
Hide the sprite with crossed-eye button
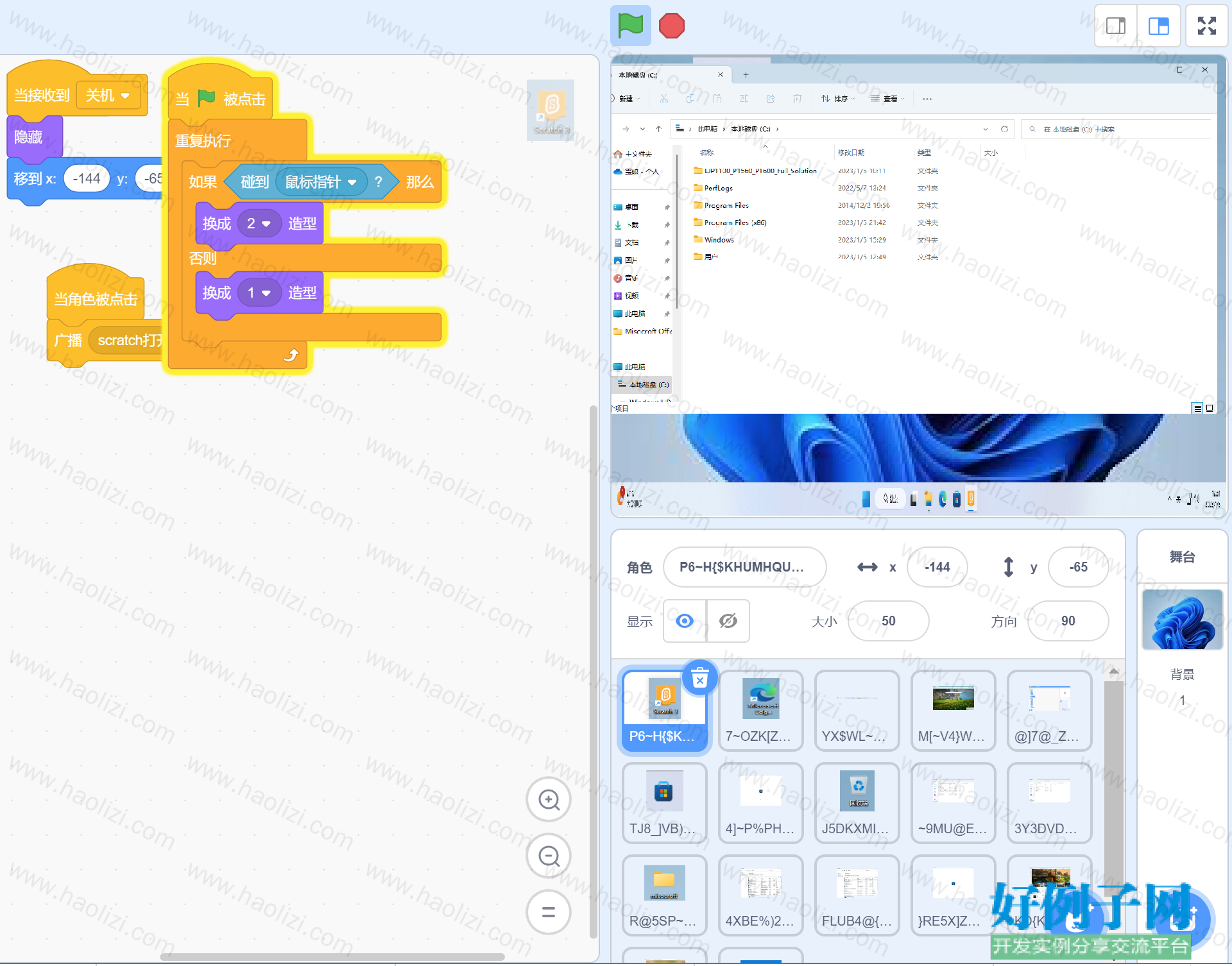[x=728, y=621]
